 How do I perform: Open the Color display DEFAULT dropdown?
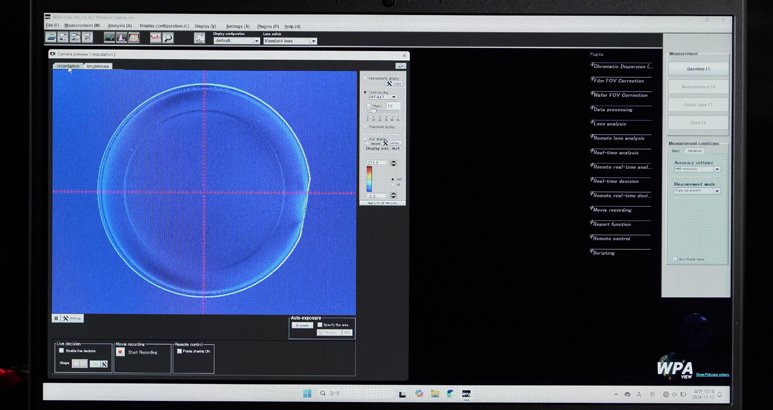(383, 97)
